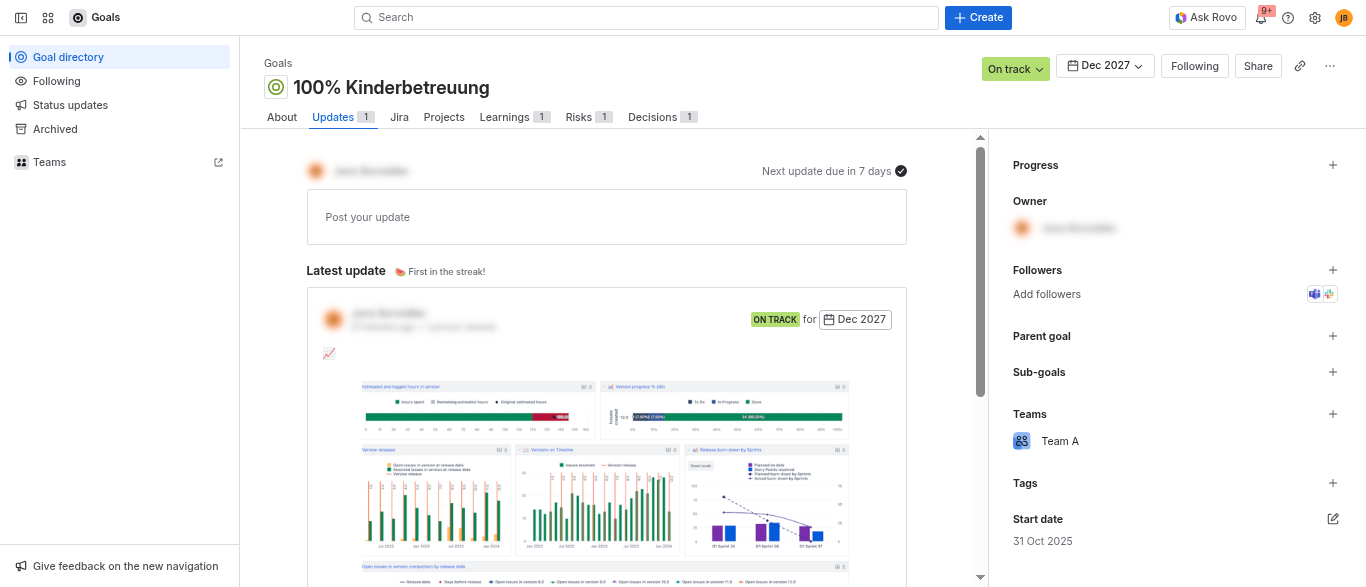Collapse the sidebar using the top-left panel icon
The height and width of the screenshot is (587, 1366).
tap(21, 18)
